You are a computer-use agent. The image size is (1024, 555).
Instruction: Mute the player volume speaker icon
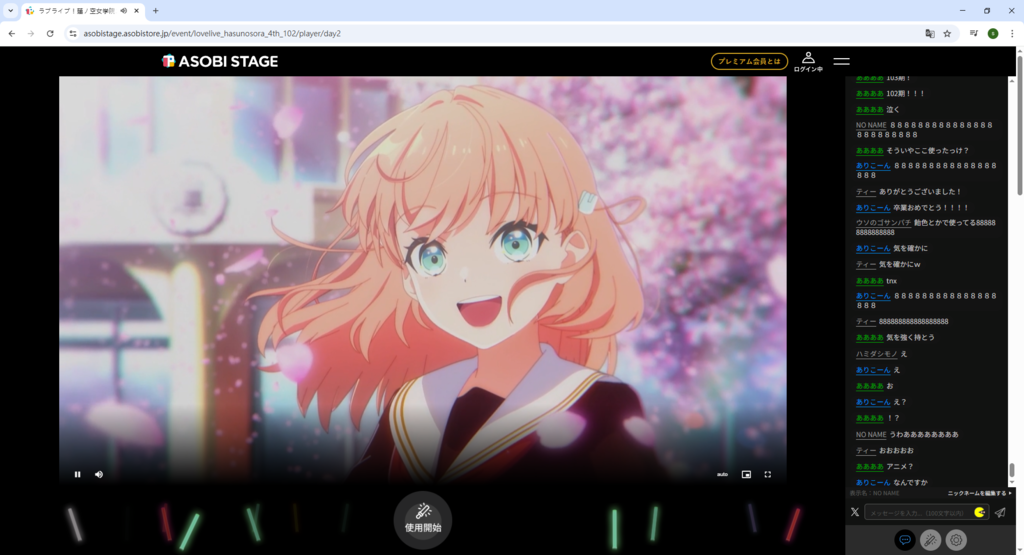pyautogui.click(x=99, y=475)
